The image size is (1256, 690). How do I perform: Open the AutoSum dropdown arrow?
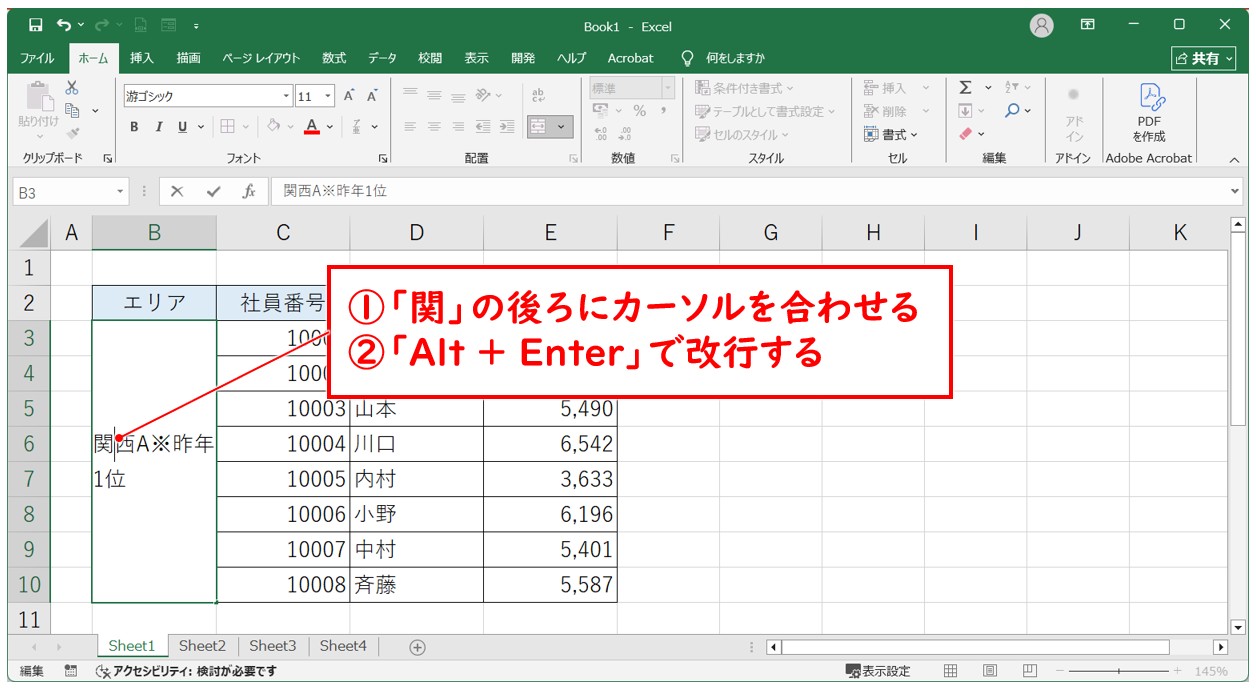(x=987, y=88)
